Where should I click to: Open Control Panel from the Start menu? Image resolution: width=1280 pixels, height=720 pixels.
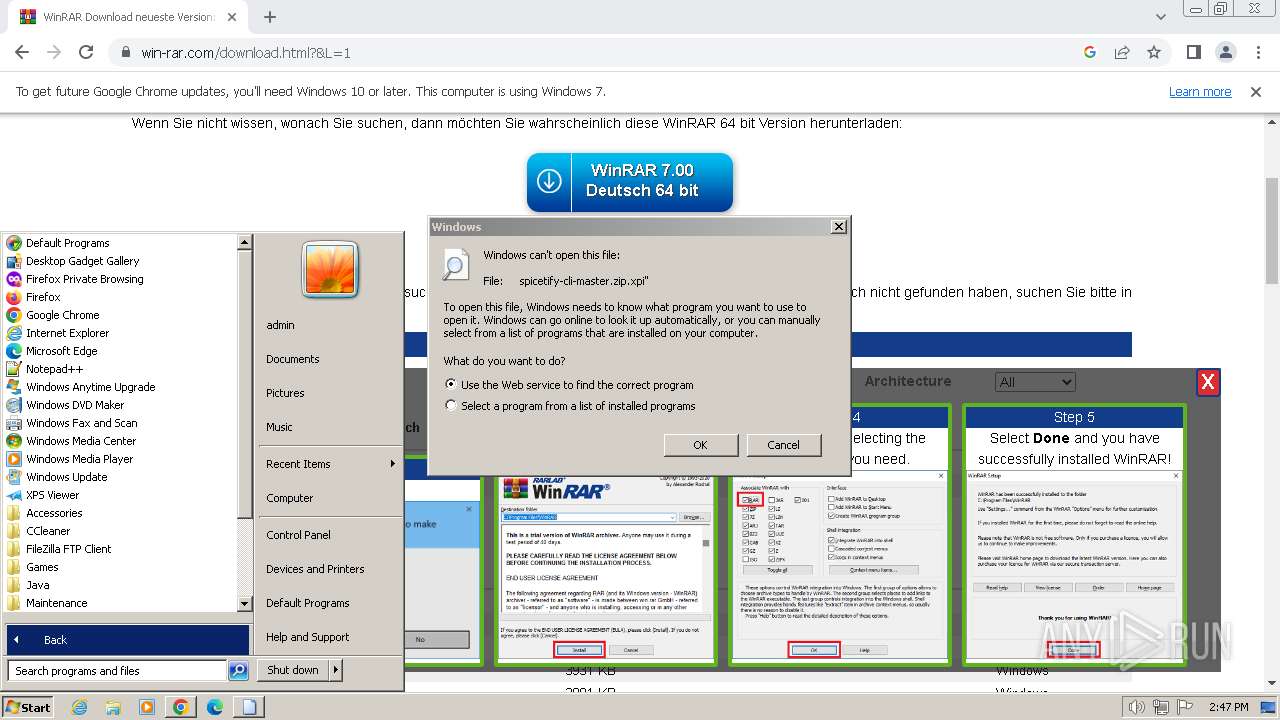[298, 535]
